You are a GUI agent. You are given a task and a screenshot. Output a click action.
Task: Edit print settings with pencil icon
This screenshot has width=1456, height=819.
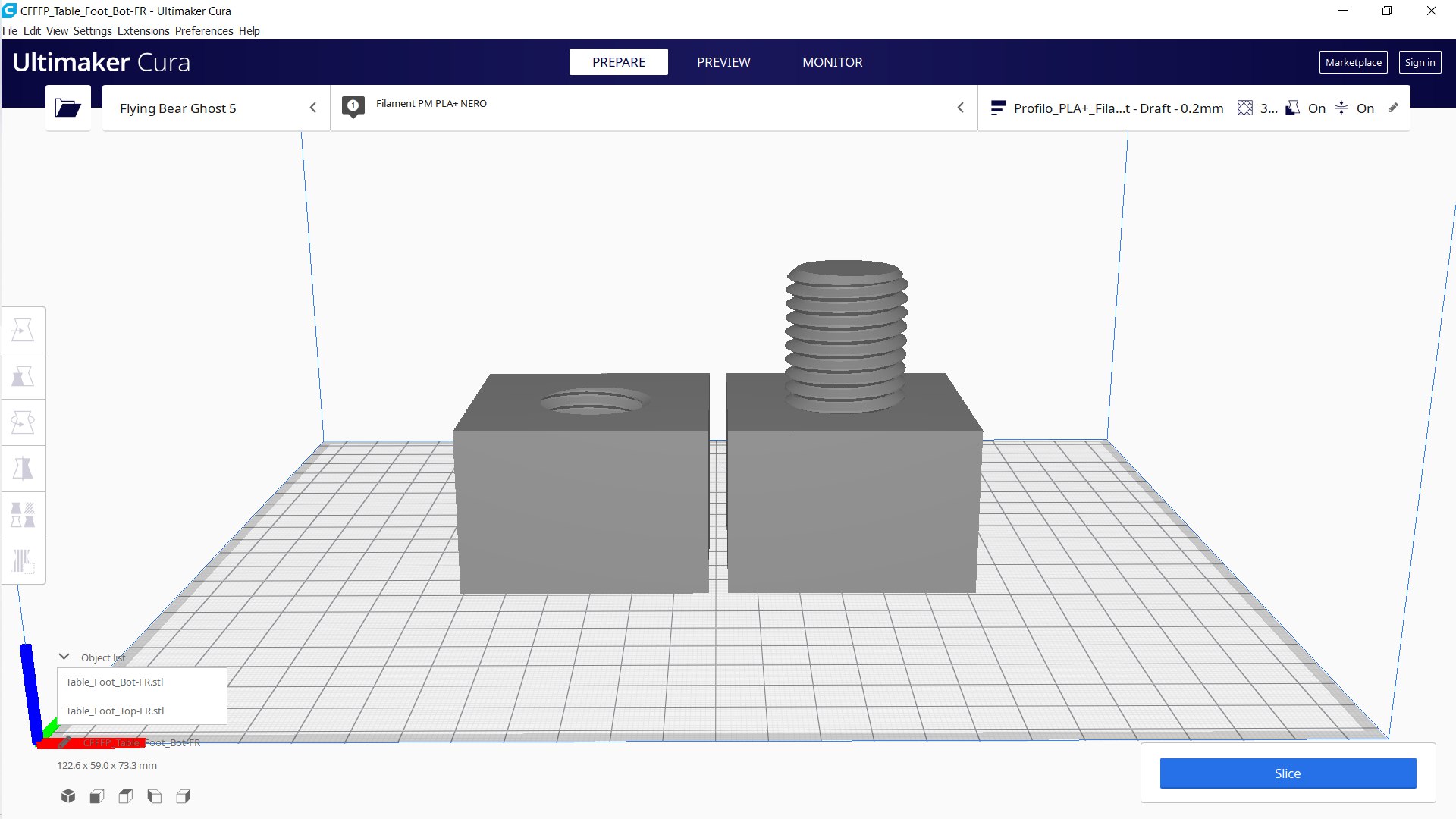1393,108
